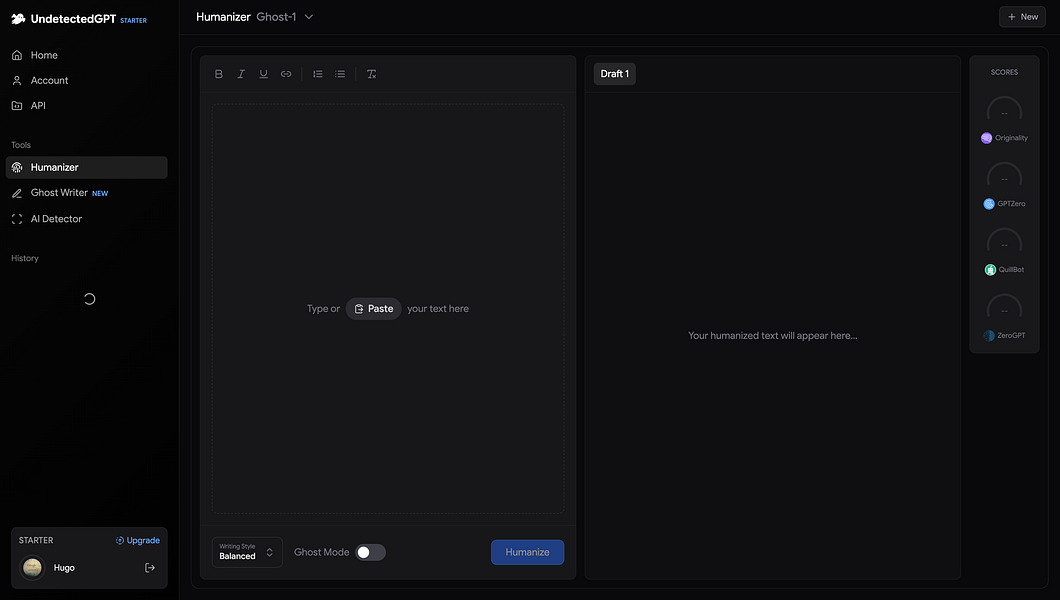Screen dimensions: 1060x600
Task: Toggle bold formatting in editor toolbar
Action: tap(218, 74)
